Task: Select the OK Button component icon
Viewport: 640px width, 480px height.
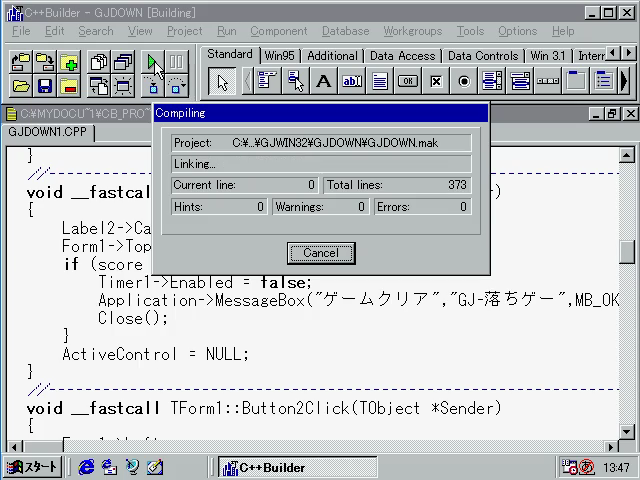Action: click(x=408, y=81)
